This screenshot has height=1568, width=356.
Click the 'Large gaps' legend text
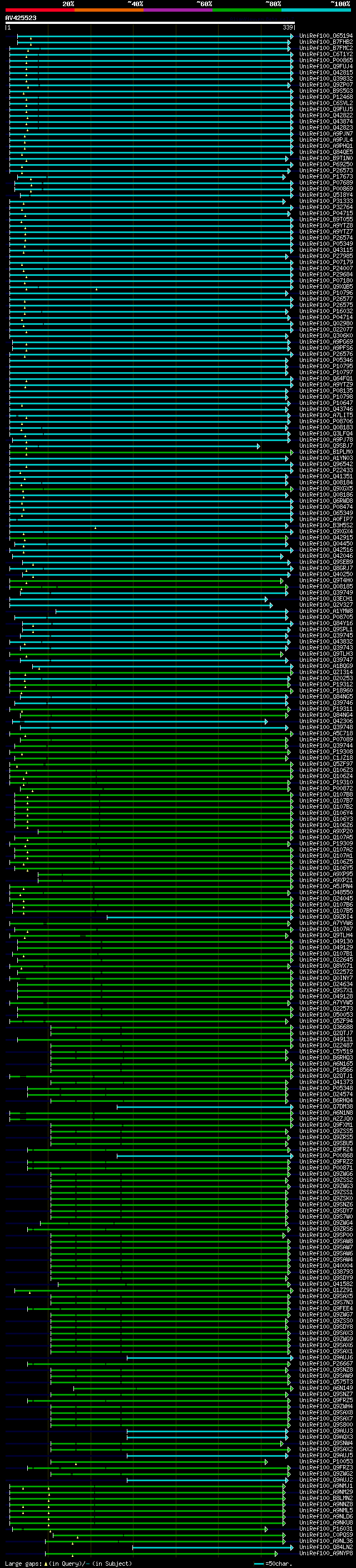point(24,1563)
